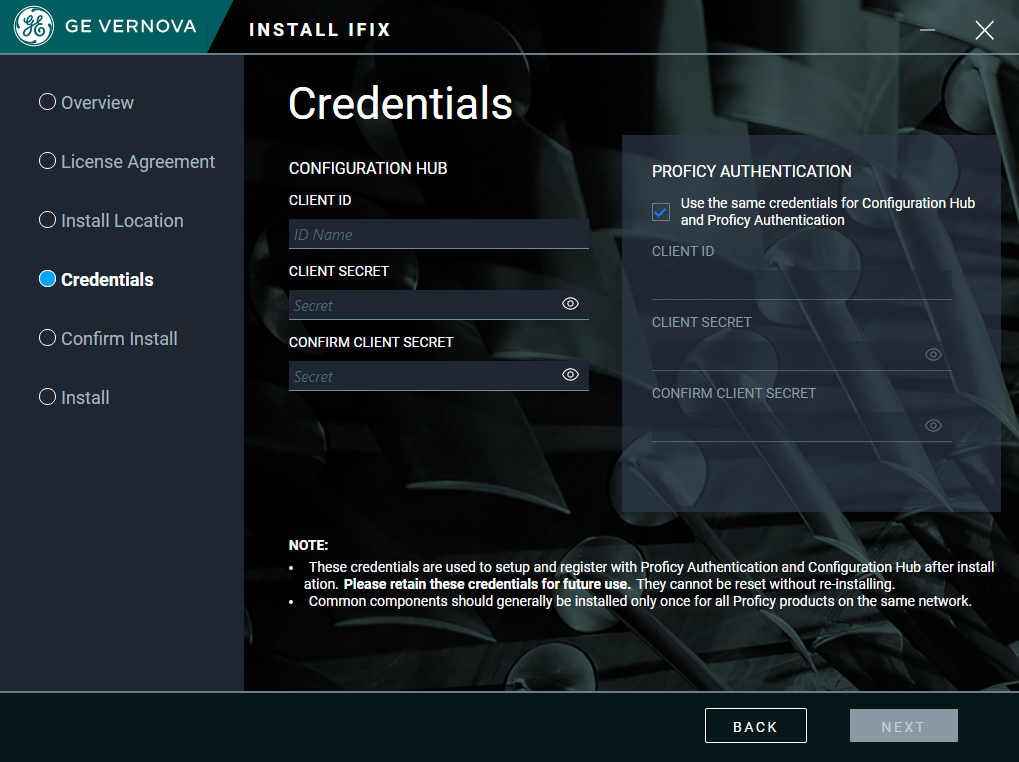Viewport: 1019px width, 762px height.
Task: Show the Configuration Hub confirm client secret
Action: (x=570, y=375)
